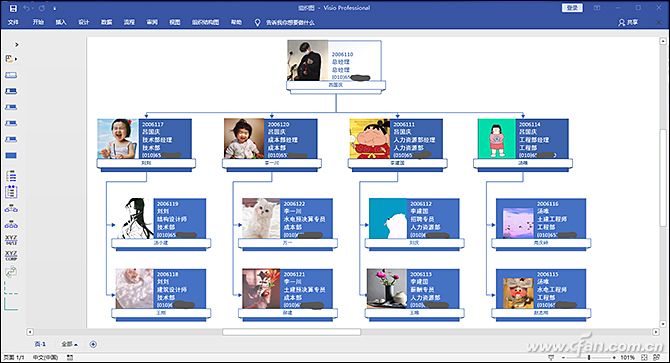Select the box with ID 2006112
The height and width of the screenshot is (363, 670).
tap(414, 224)
